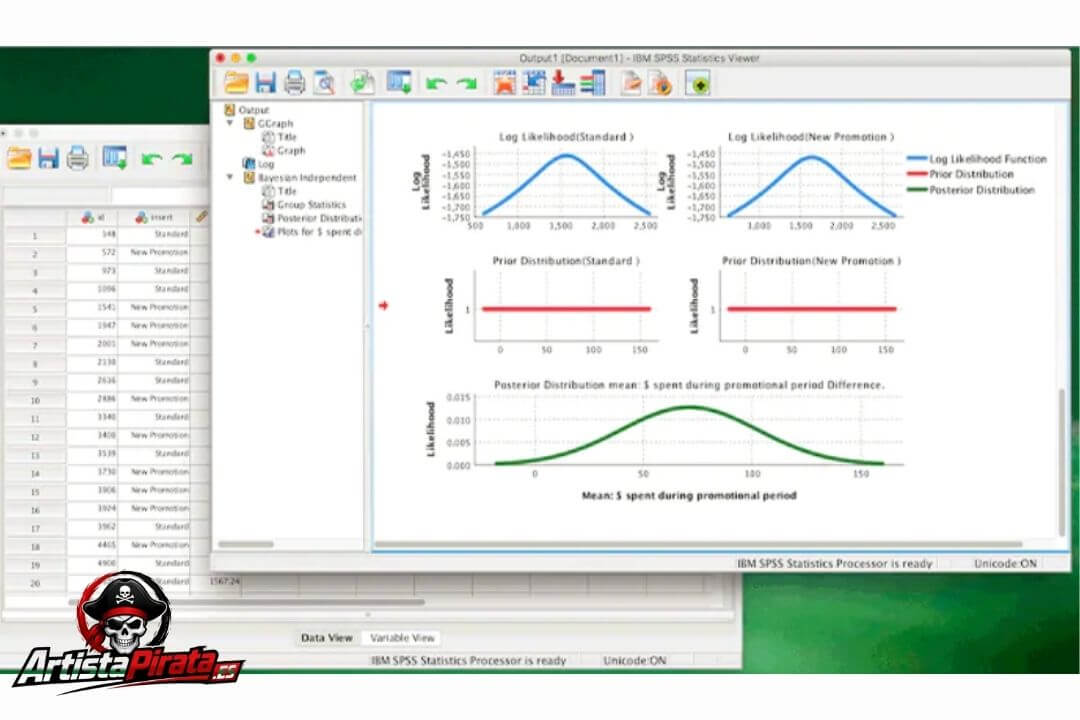Click the Data Editor cell editor field

[x=160, y=196]
